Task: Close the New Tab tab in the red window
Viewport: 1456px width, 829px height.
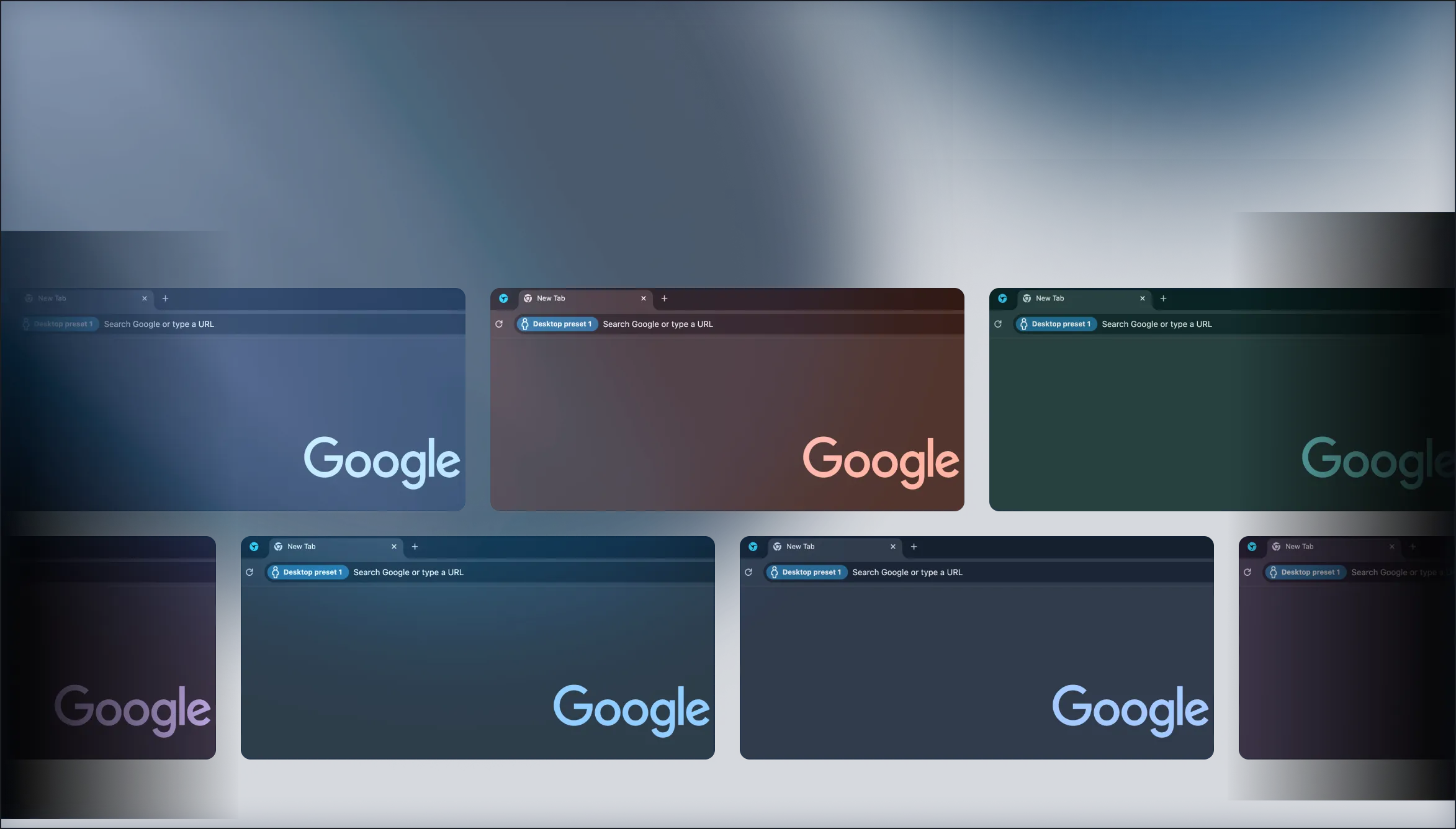Action: tap(644, 298)
